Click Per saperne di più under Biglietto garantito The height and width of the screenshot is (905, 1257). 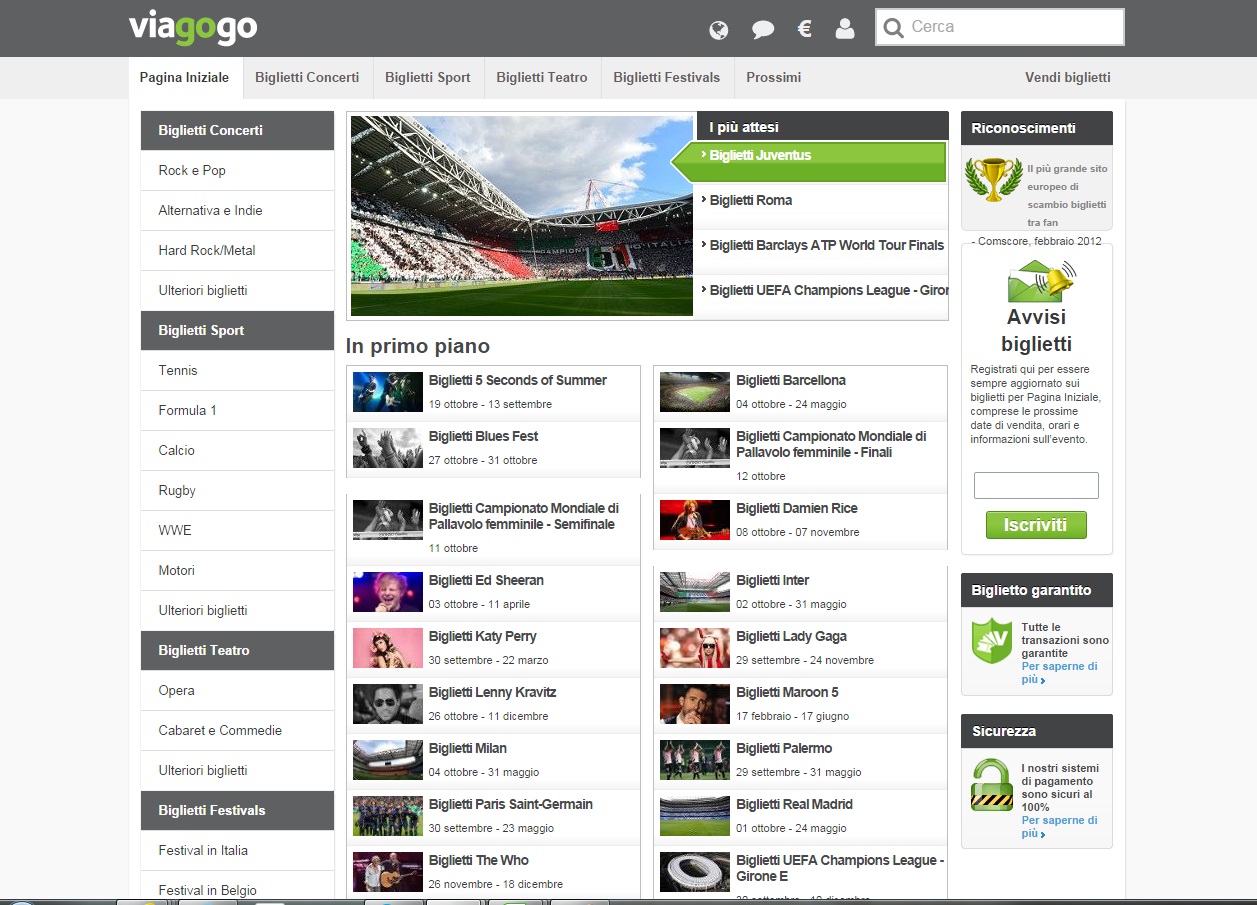[x=1059, y=673]
